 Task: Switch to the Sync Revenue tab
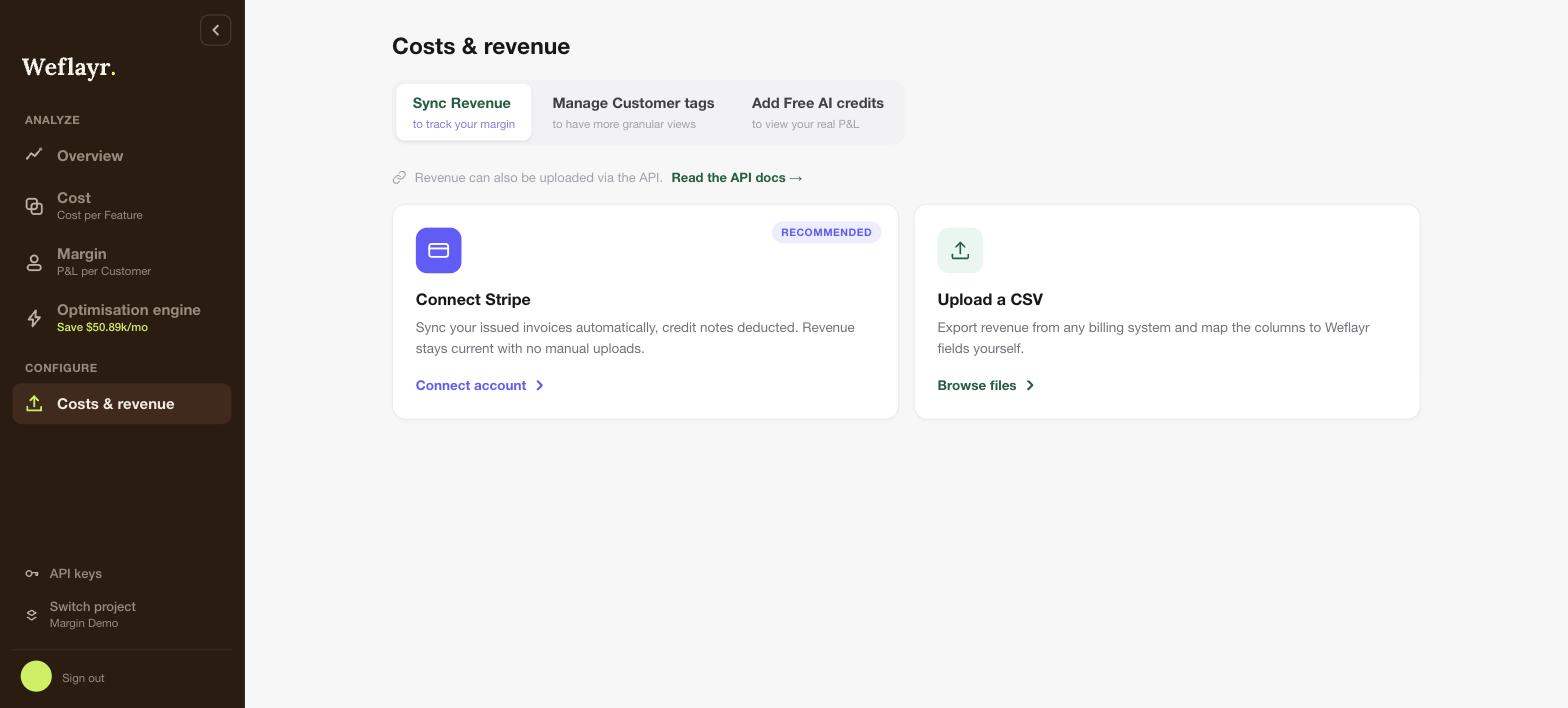tap(464, 112)
